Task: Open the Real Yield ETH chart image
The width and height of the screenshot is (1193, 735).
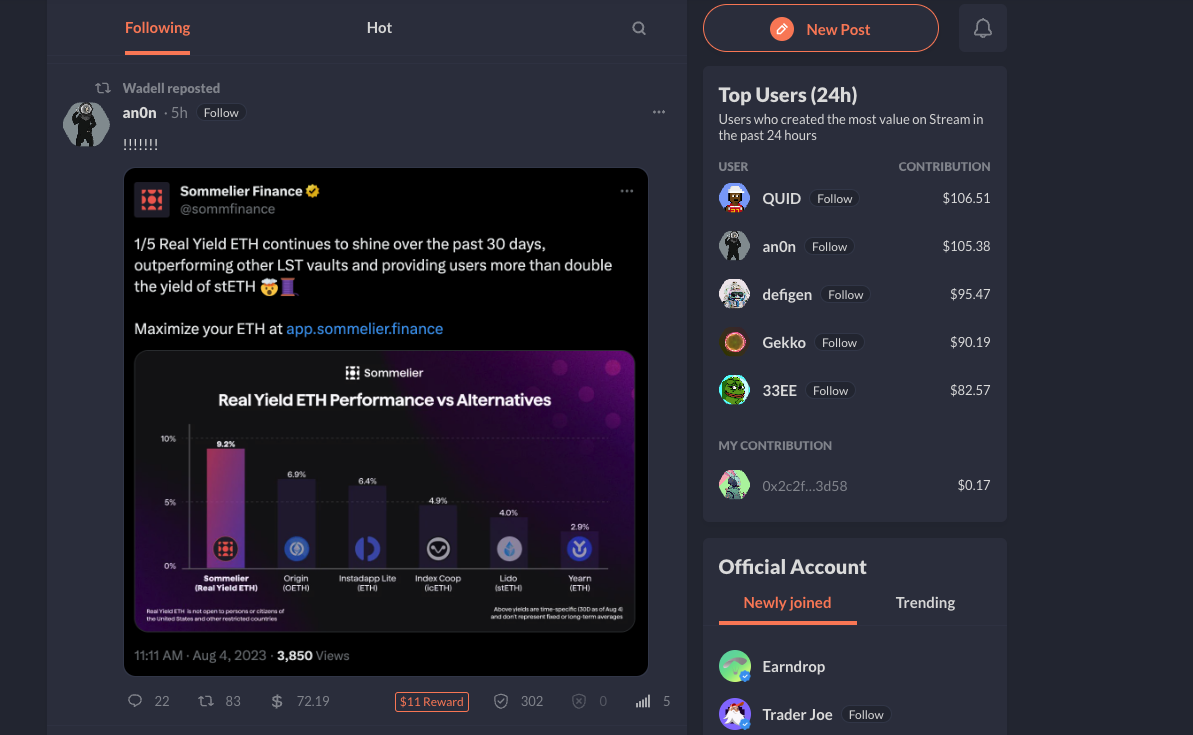Action: [384, 491]
